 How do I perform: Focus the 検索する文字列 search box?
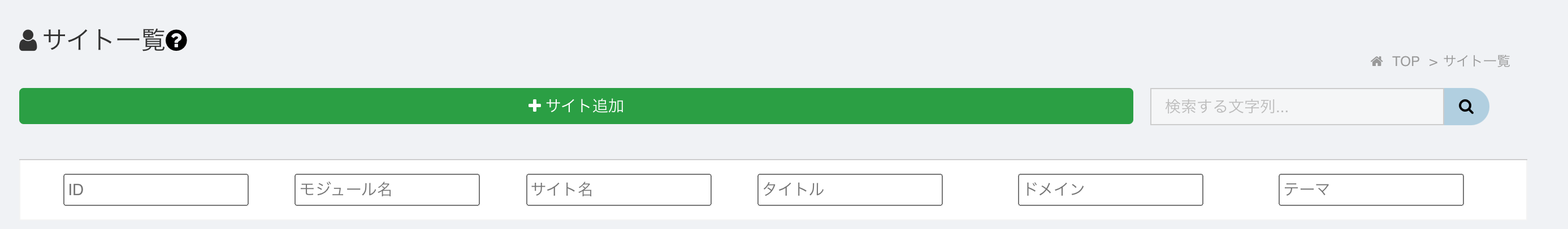[x=1297, y=107]
